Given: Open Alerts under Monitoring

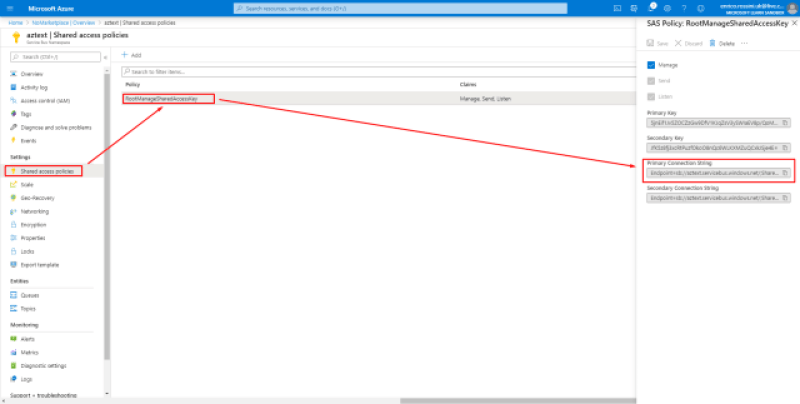Looking at the screenshot, I should click(28, 339).
